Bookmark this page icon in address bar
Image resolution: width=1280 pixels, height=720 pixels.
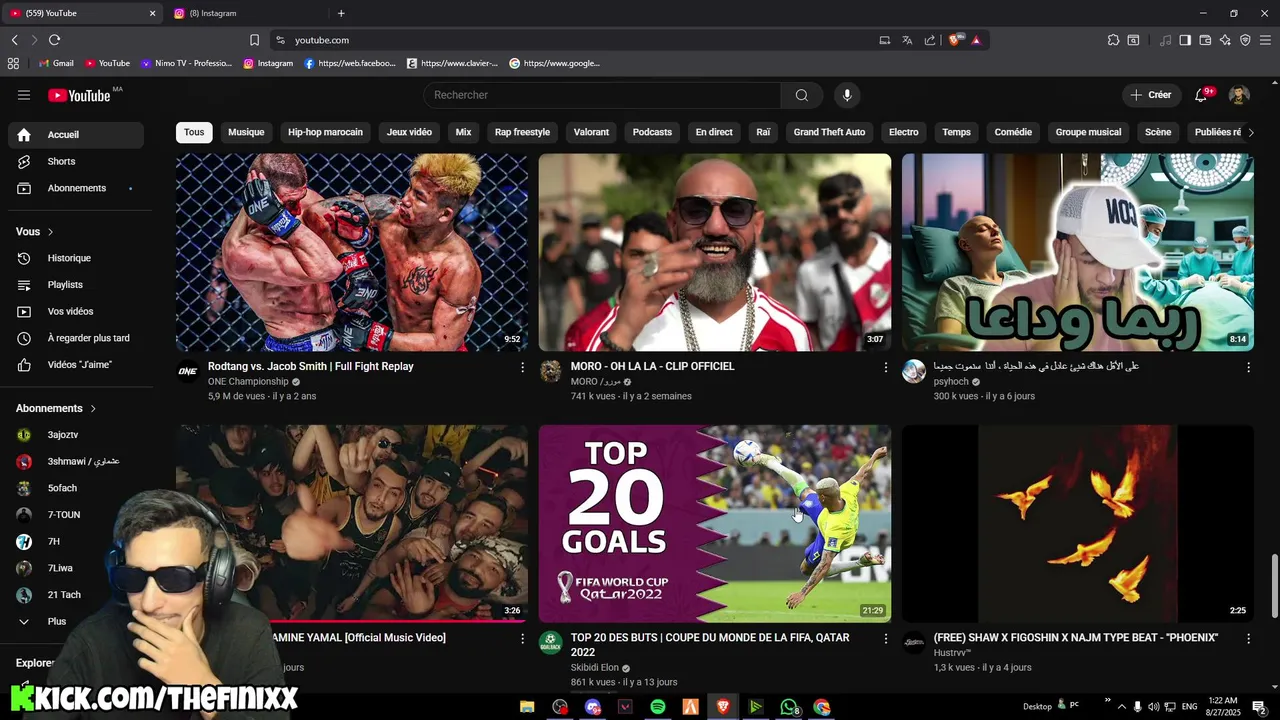254,40
